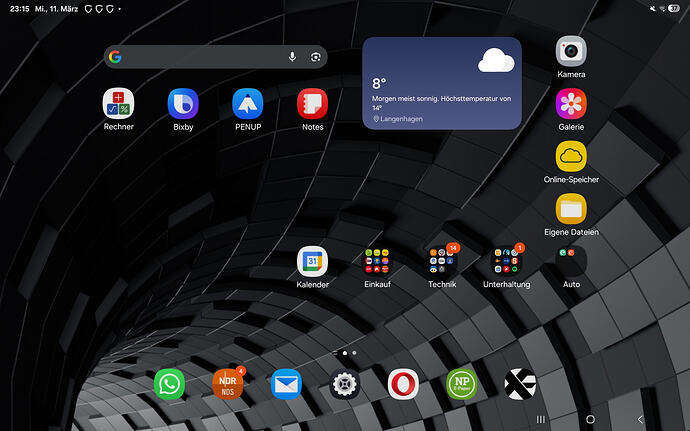Start Google voice search microphone

(x=292, y=57)
